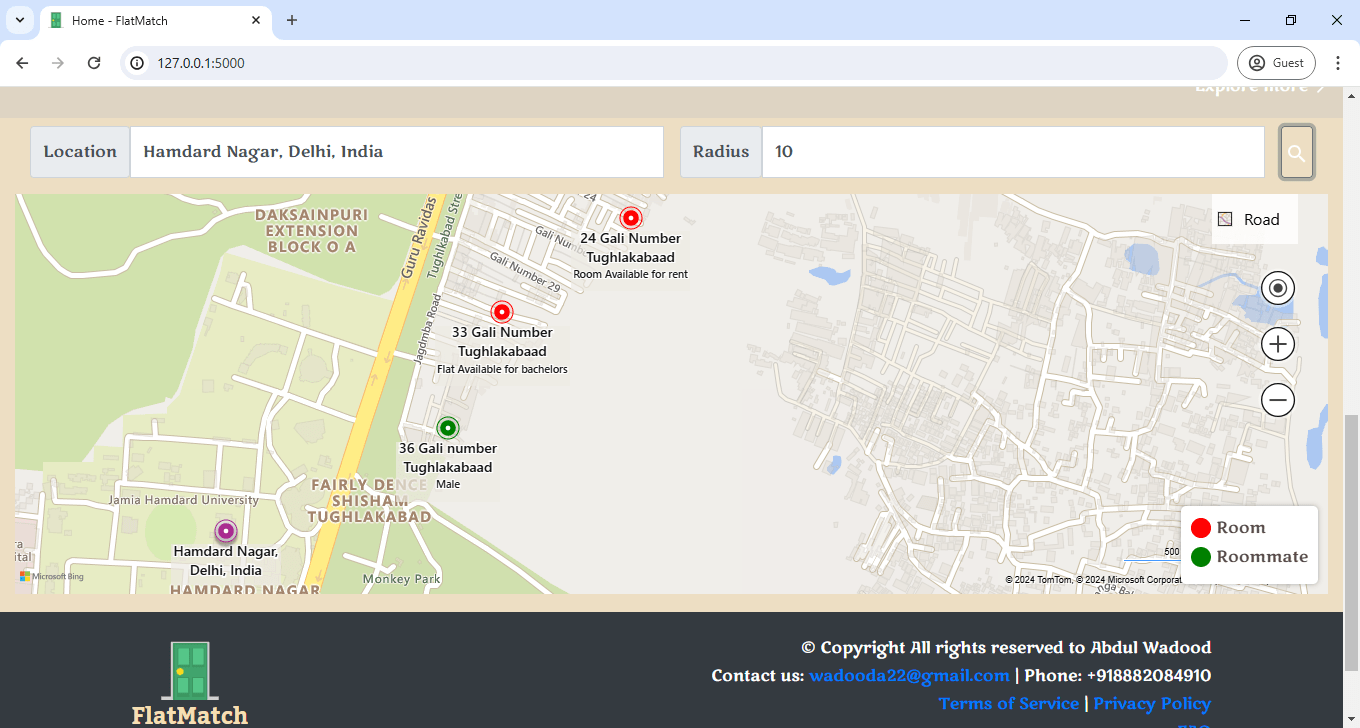Viewport: 1360px width, 728px height.
Task: Click the Location field label
Action: [x=80, y=152]
